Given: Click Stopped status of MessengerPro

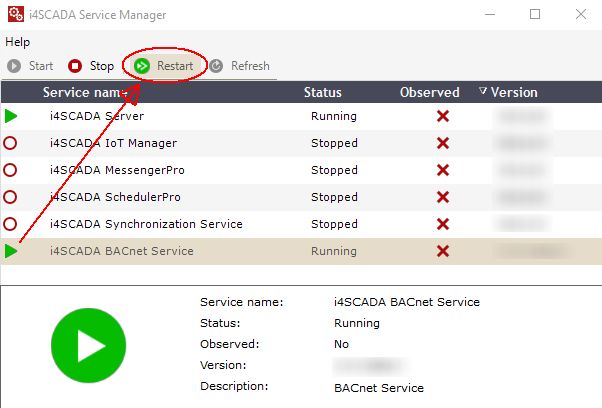Looking at the screenshot, I should click(334, 170).
